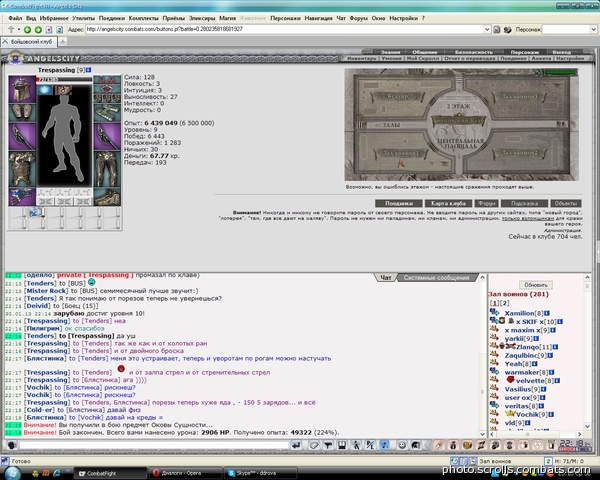
Task: Open the Файл menu
Action: (x=15, y=18)
